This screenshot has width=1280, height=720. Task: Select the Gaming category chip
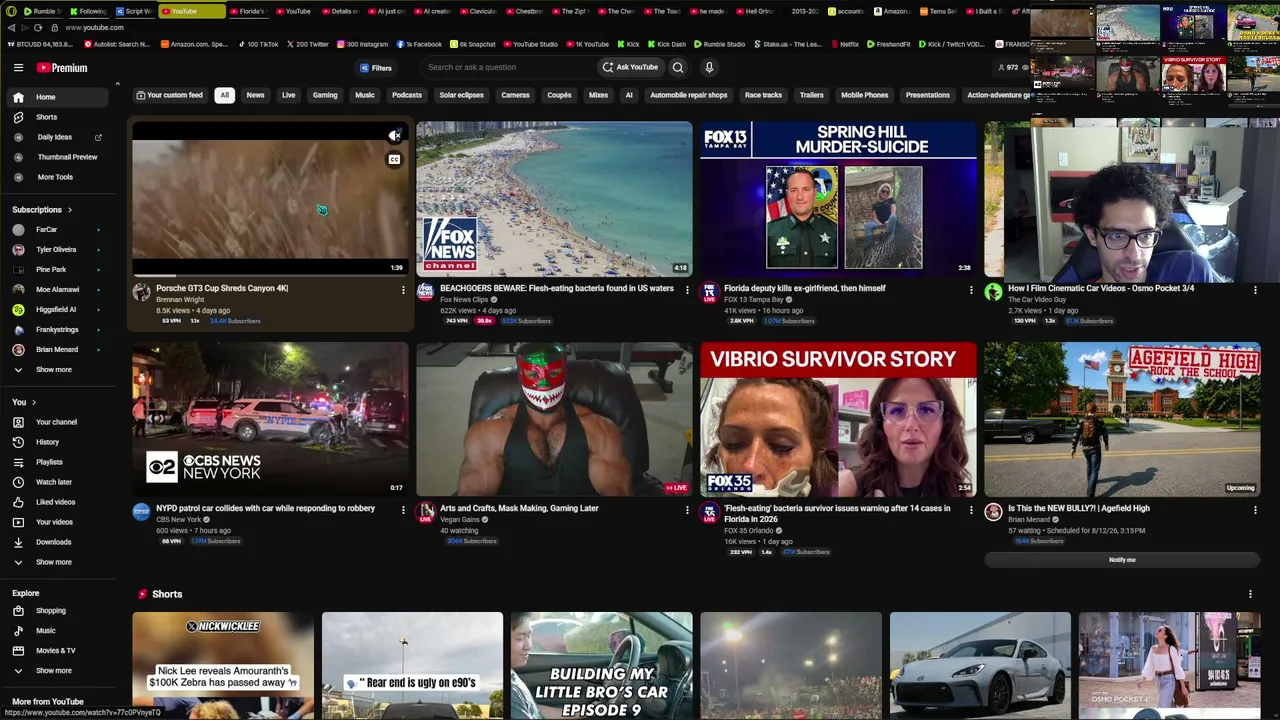point(325,96)
